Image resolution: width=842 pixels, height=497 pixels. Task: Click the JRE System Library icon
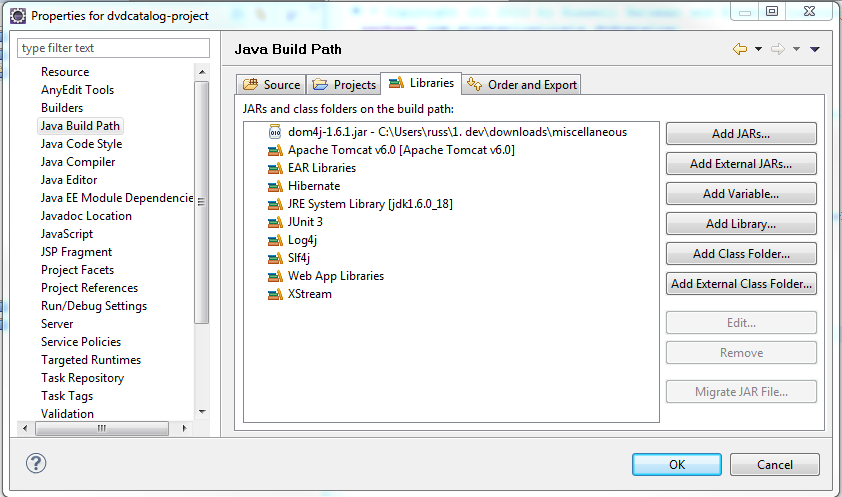275,204
